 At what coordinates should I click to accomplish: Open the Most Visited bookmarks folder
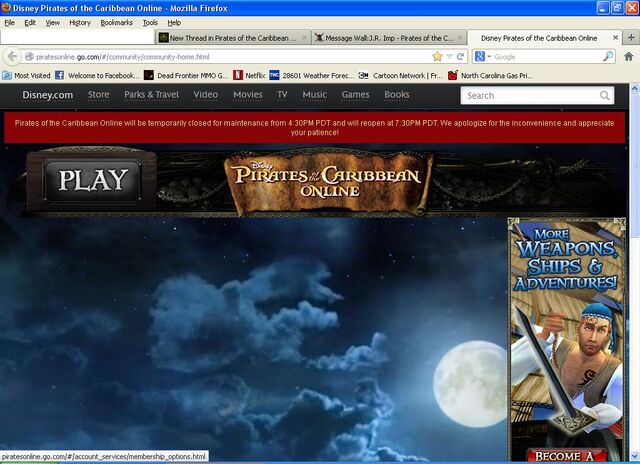(27, 75)
